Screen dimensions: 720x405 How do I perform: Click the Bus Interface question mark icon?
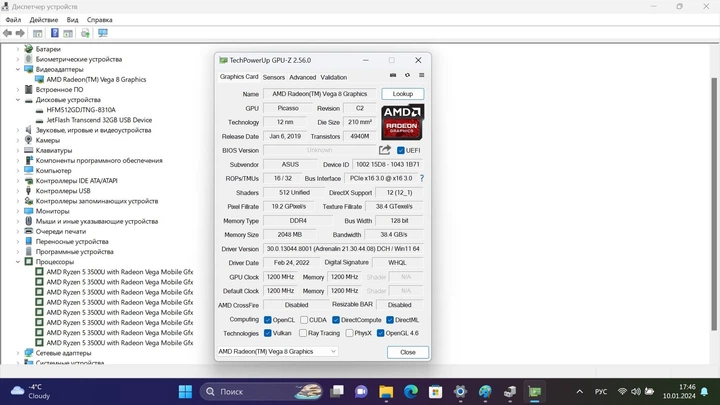(x=422, y=178)
